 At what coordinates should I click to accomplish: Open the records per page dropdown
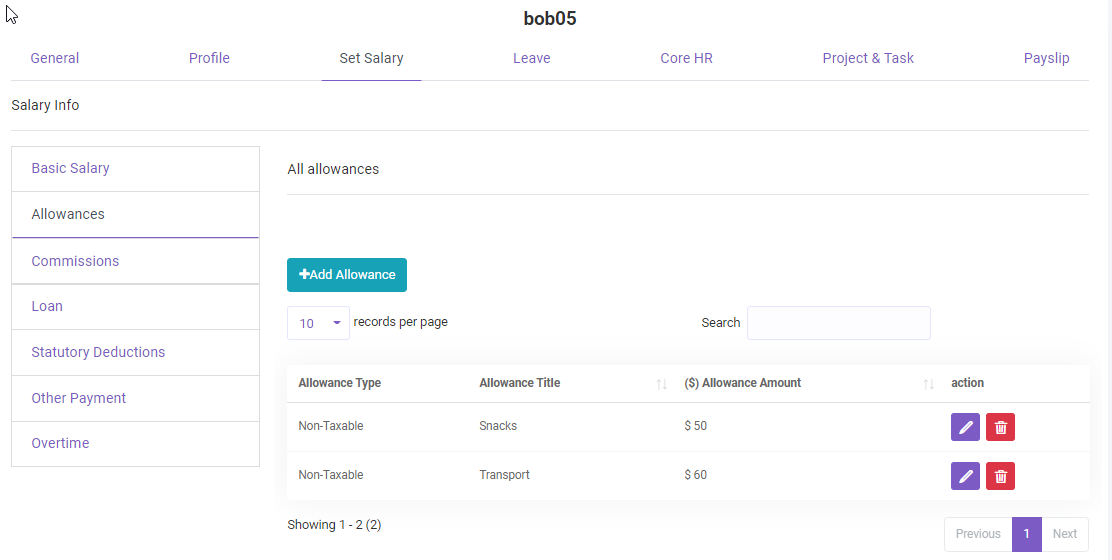pyautogui.click(x=318, y=323)
